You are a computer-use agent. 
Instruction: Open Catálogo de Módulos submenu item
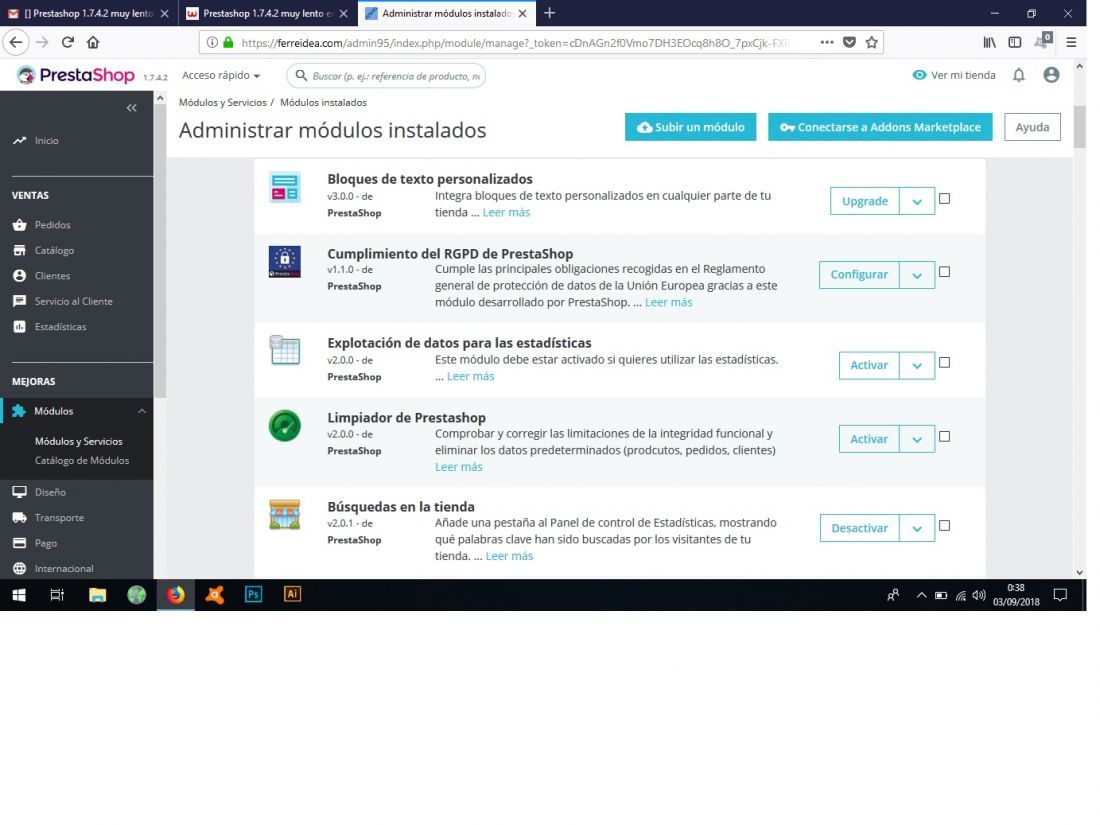click(82, 461)
